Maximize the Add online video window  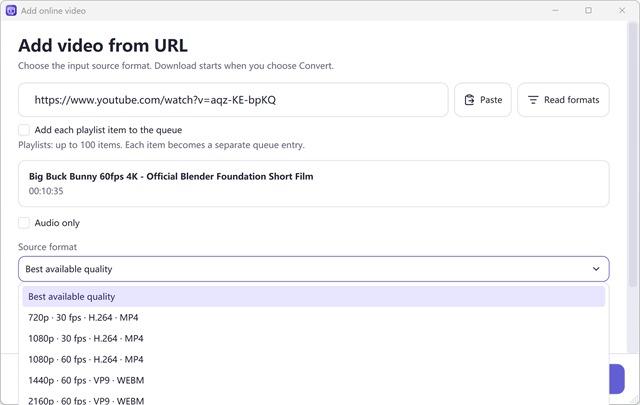pos(588,10)
